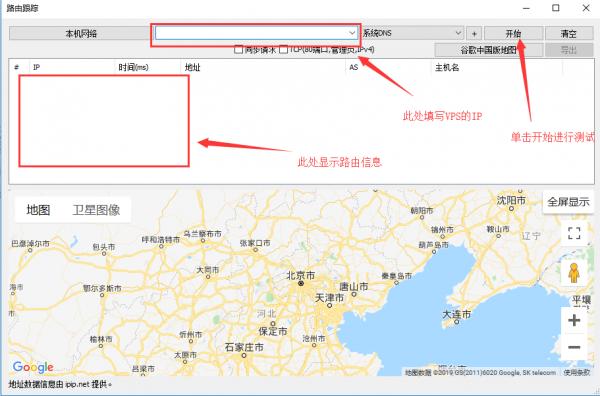Click 包头市 label on map
This screenshot has width=600, height=396.
coord(104,247)
